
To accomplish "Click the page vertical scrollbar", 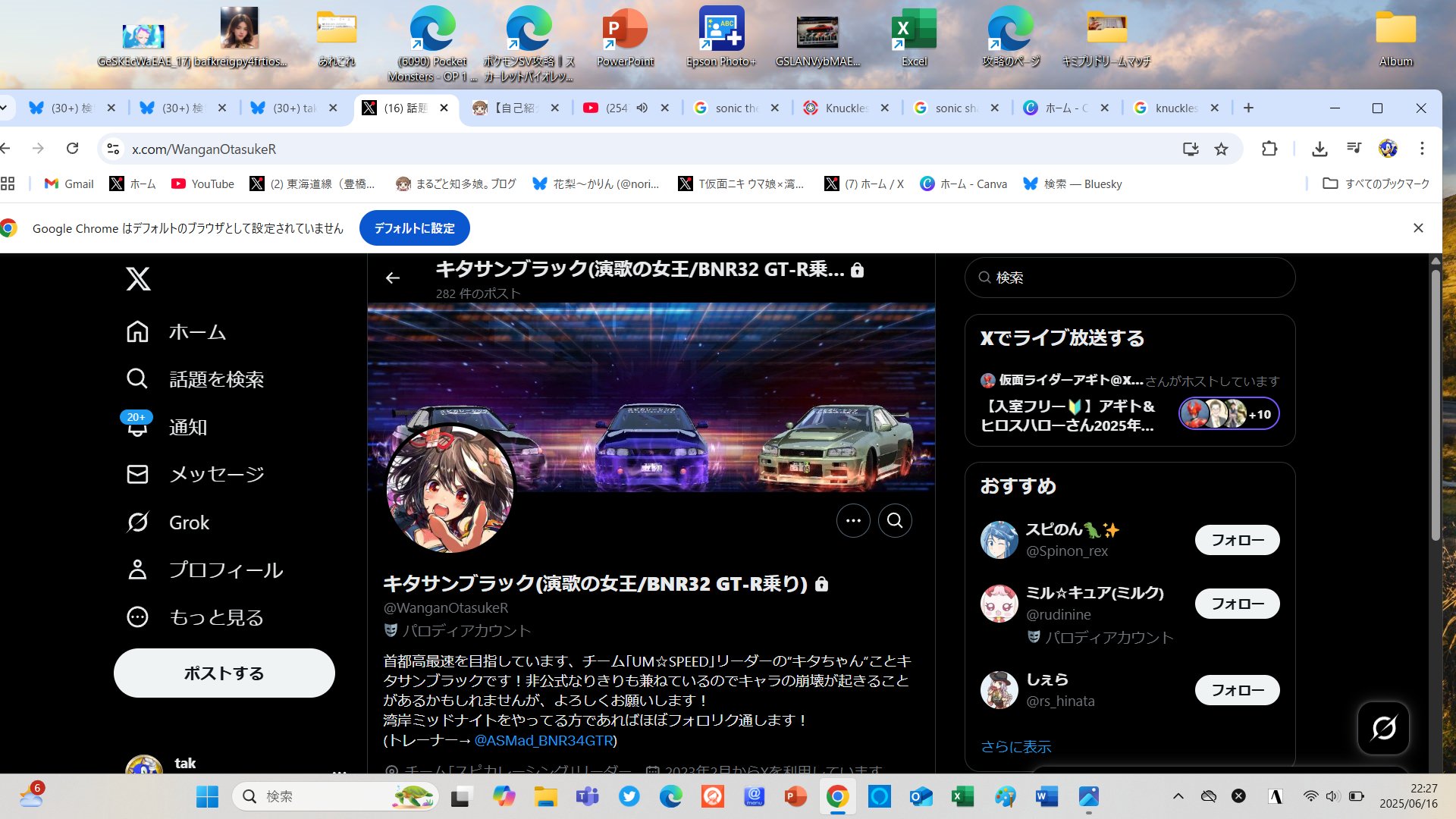I will [1435, 406].
